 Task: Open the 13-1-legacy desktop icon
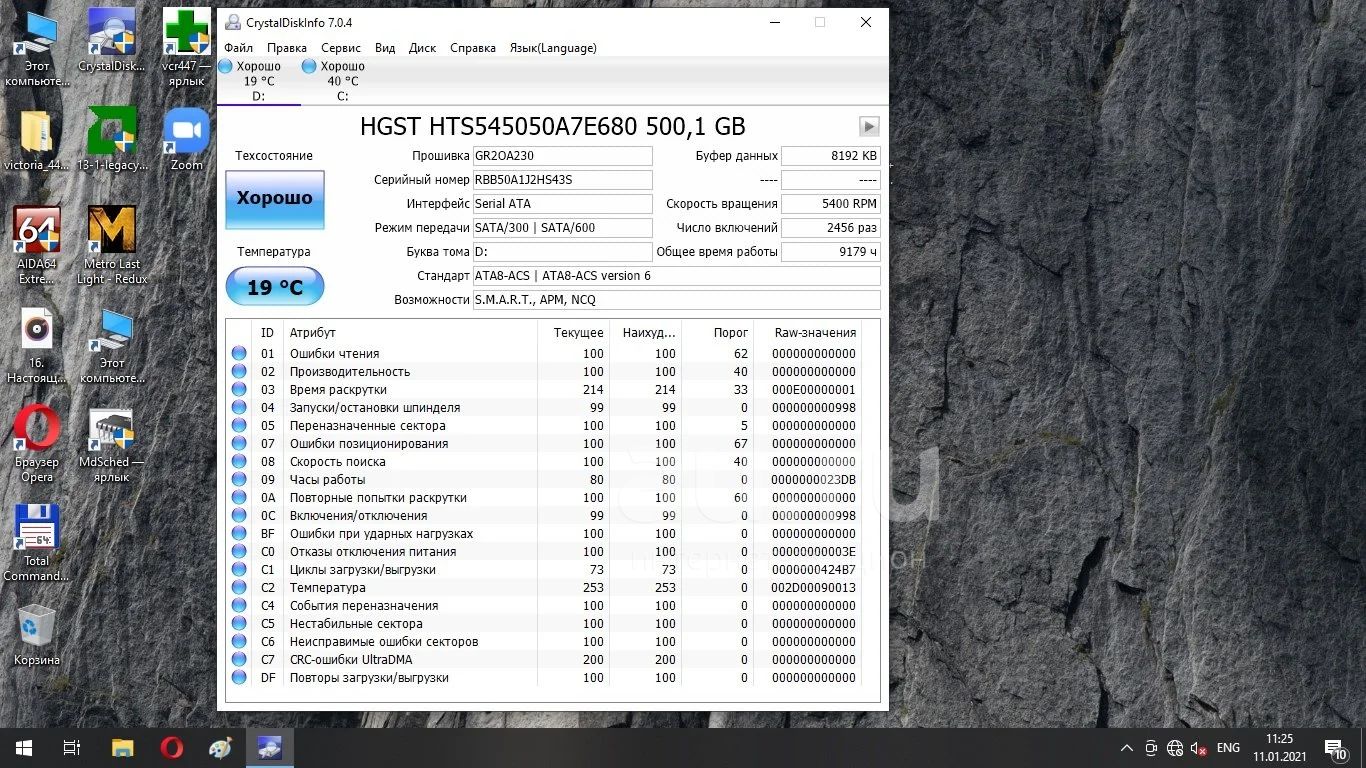(x=112, y=139)
